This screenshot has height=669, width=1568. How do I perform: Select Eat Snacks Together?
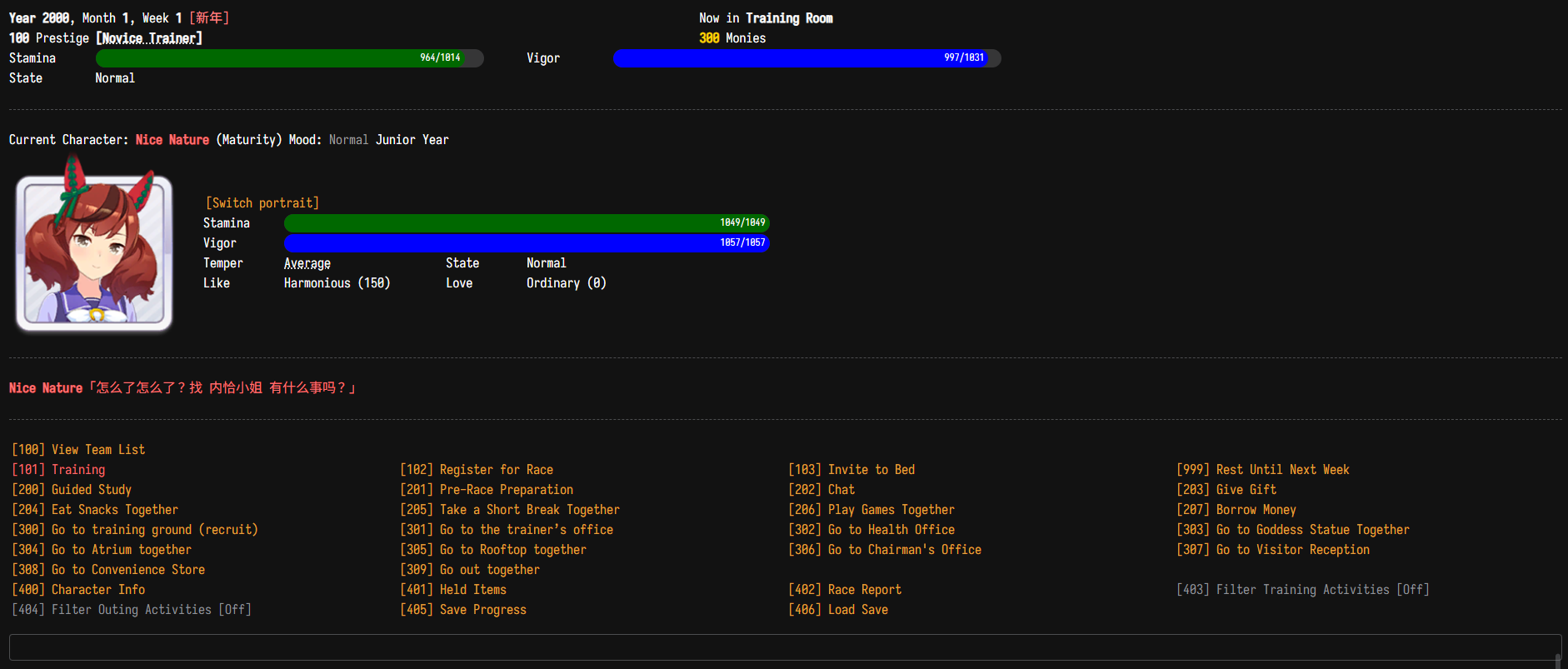tap(95, 510)
